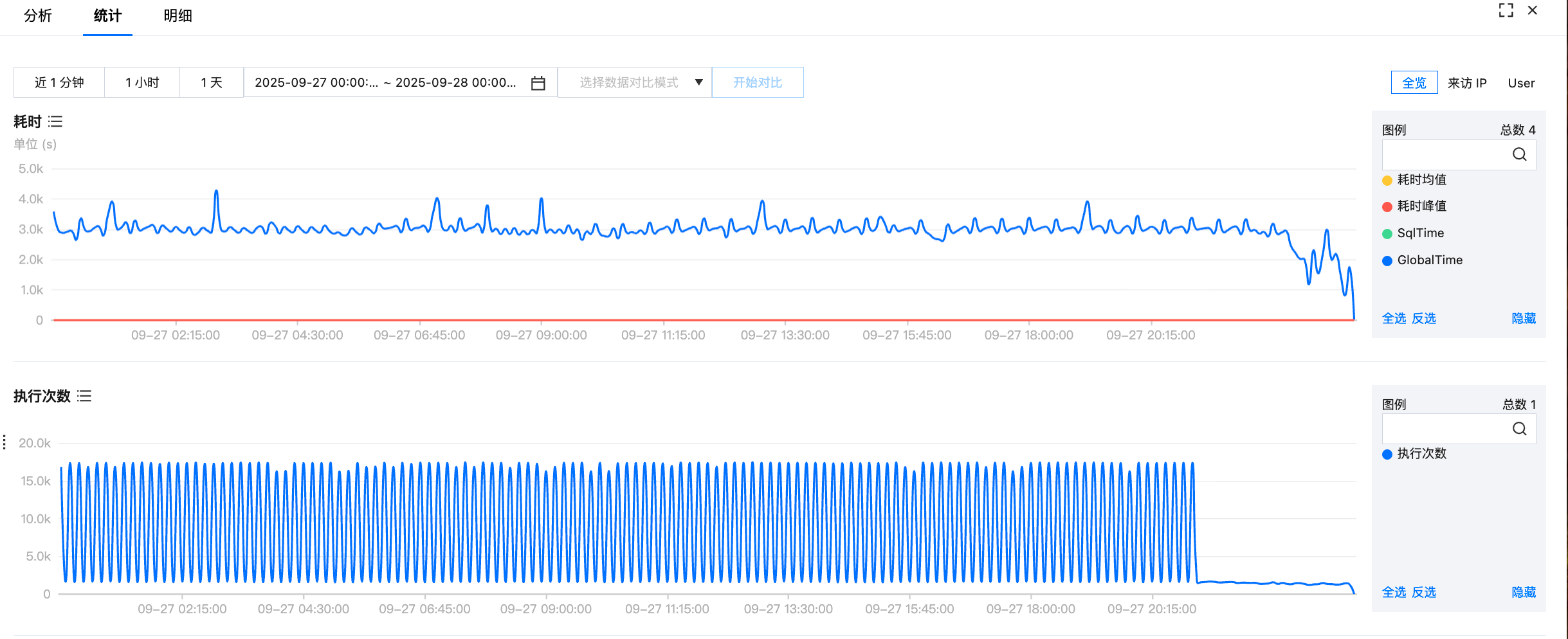Click search icon in 耗时 legend box

pyautogui.click(x=1519, y=154)
